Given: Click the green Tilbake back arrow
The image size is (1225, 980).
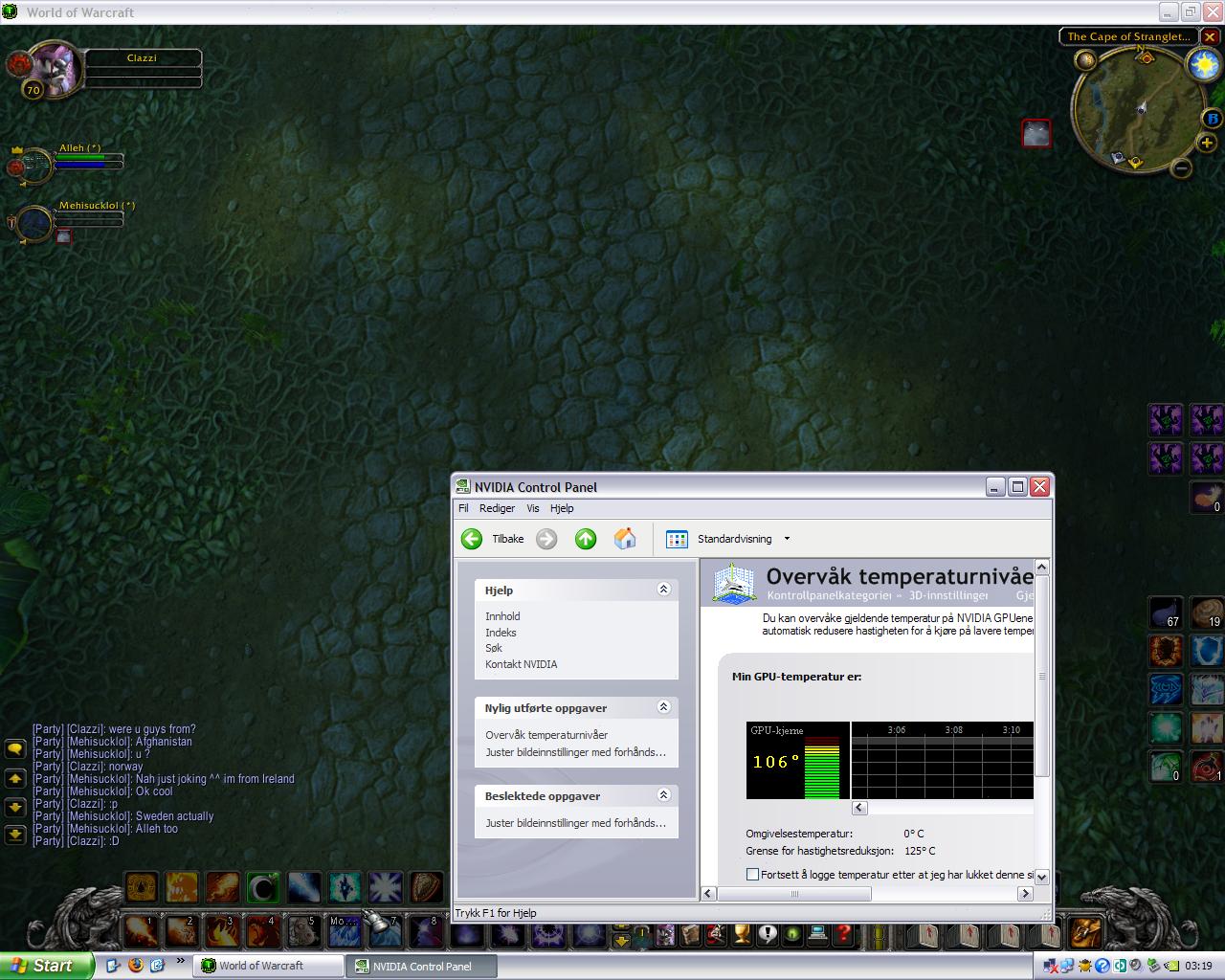Looking at the screenshot, I should tap(472, 539).
